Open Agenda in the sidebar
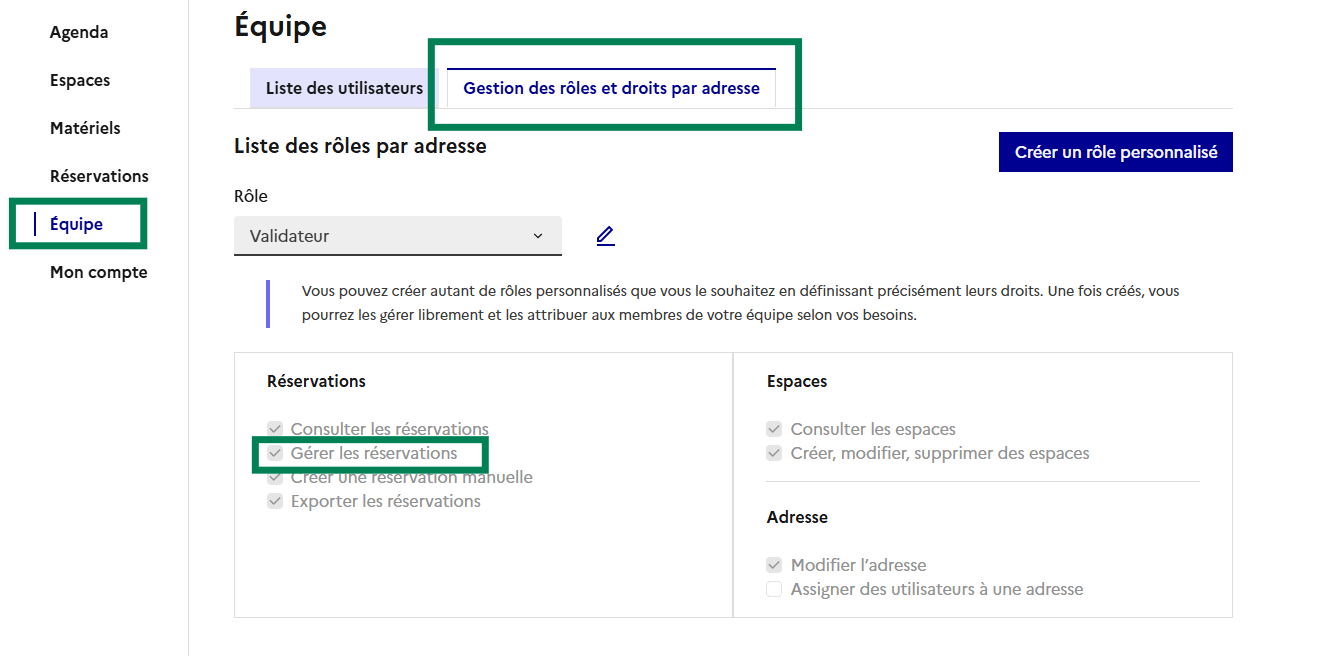The height and width of the screenshot is (656, 1333). pyautogui.click(x=79, y=32)
